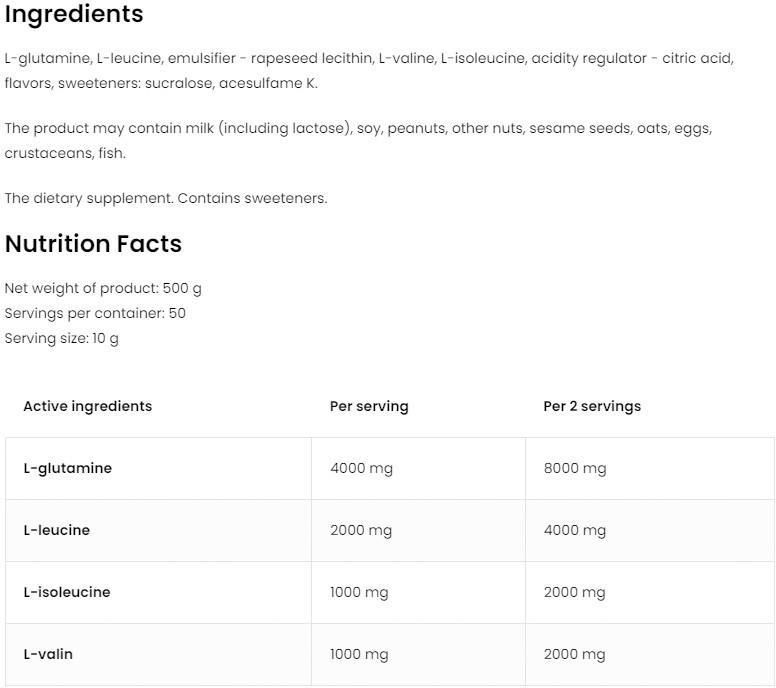
Task: Click the allergen warning paragraph about milk
Action: pos(358,141)
